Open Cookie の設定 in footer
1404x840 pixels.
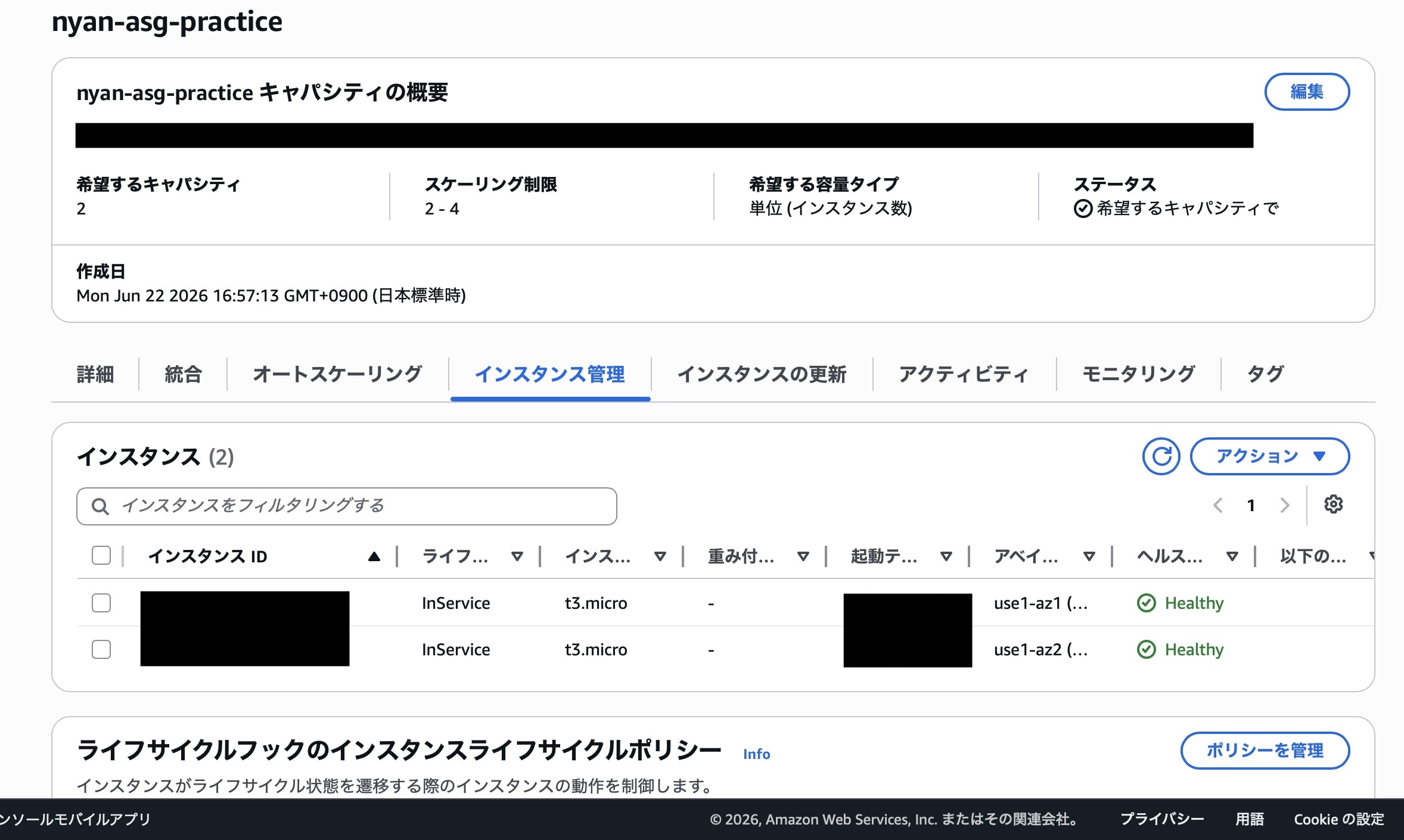(1339, 819)
